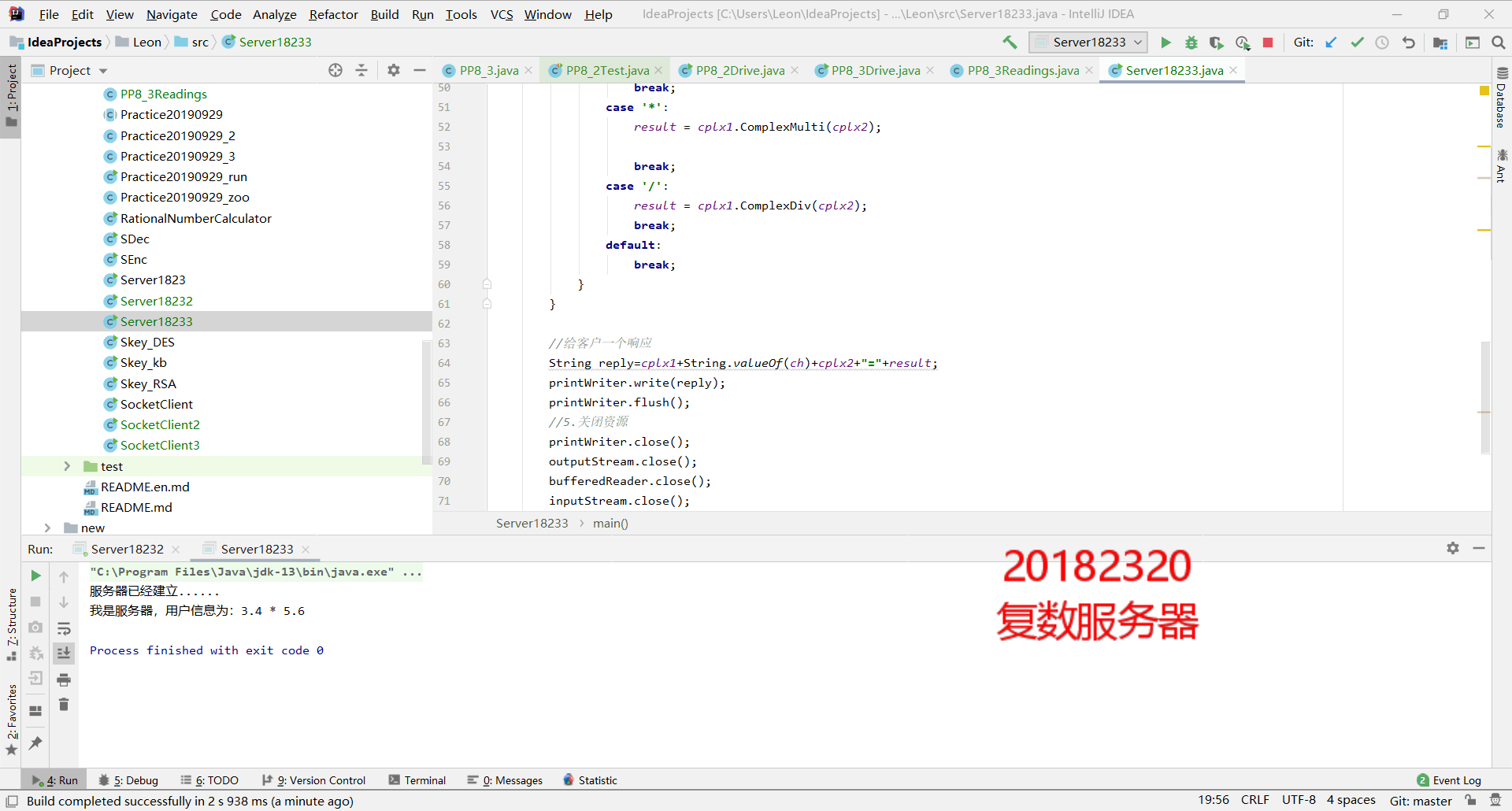
Task: Open Messages tool window
Action: click(x=505, y=780)
